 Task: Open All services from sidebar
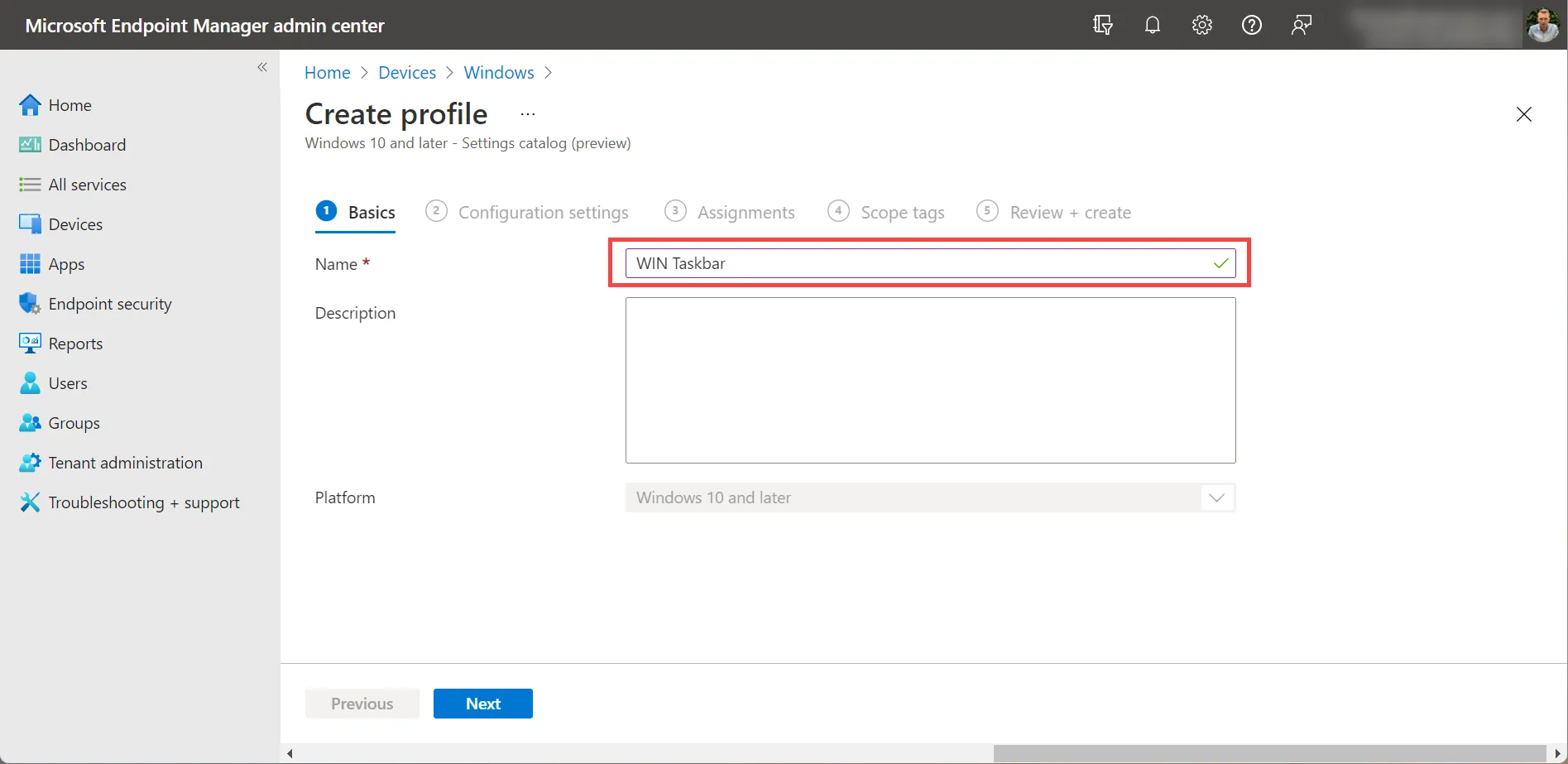pyautogui.click(x=88, y=185)
